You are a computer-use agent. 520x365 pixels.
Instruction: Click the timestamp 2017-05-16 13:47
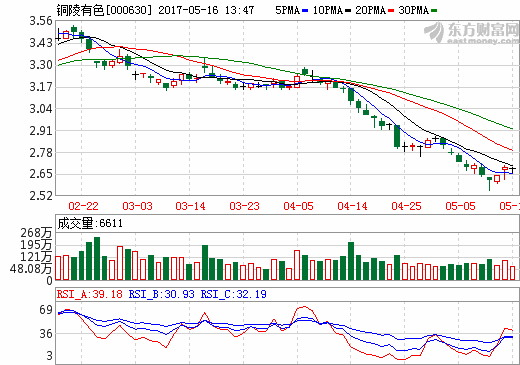(x=206, y=10)
